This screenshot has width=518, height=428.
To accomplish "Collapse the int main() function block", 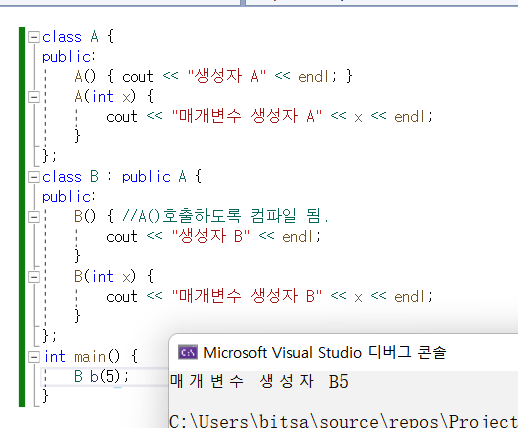I will click(x=34, y=357).
